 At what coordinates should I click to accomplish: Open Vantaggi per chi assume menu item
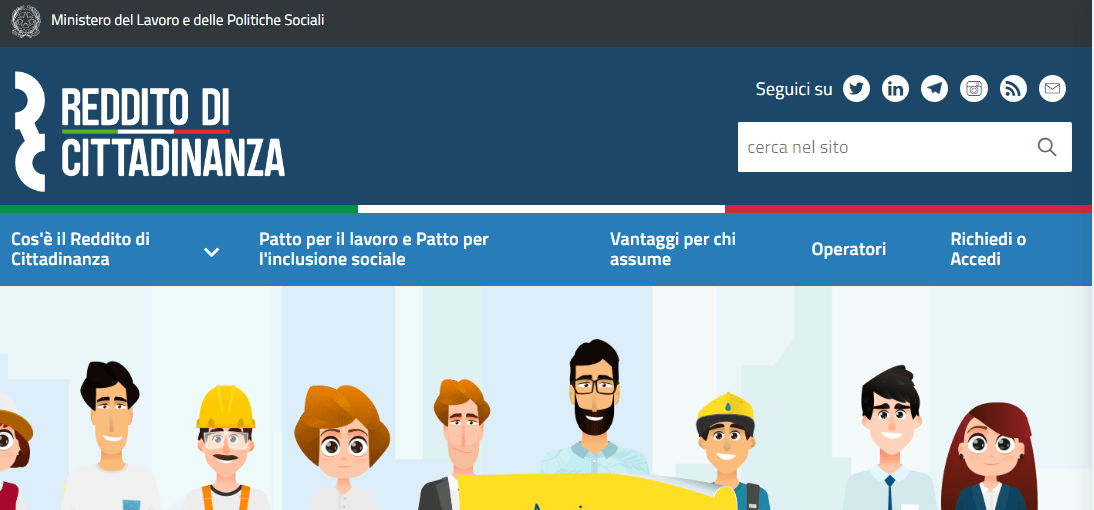point(673,249)
